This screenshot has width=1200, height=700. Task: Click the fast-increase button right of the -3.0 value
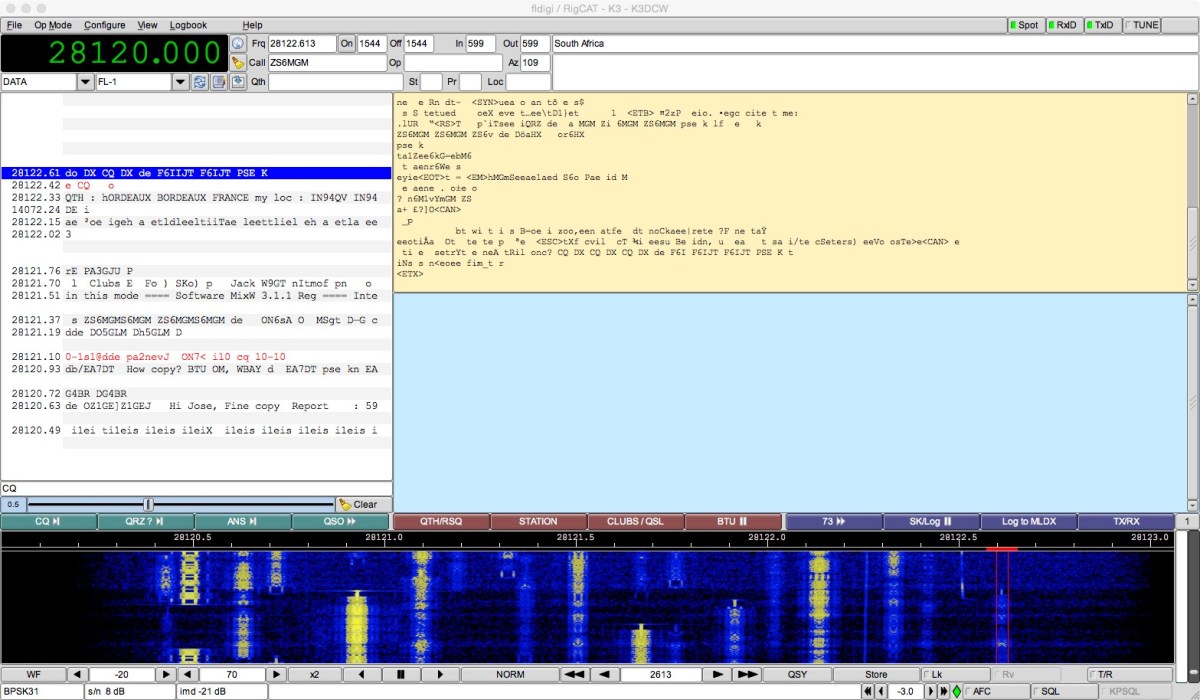tap(944, 691)
